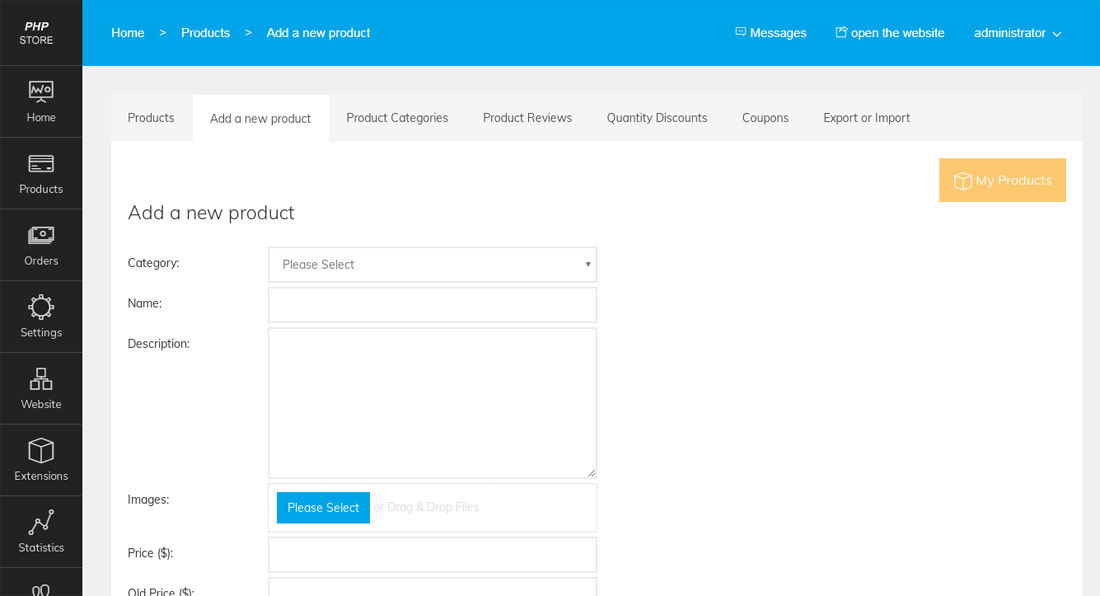
Task: Click the PHP STORE logo
Action: (x=38, y=30)
